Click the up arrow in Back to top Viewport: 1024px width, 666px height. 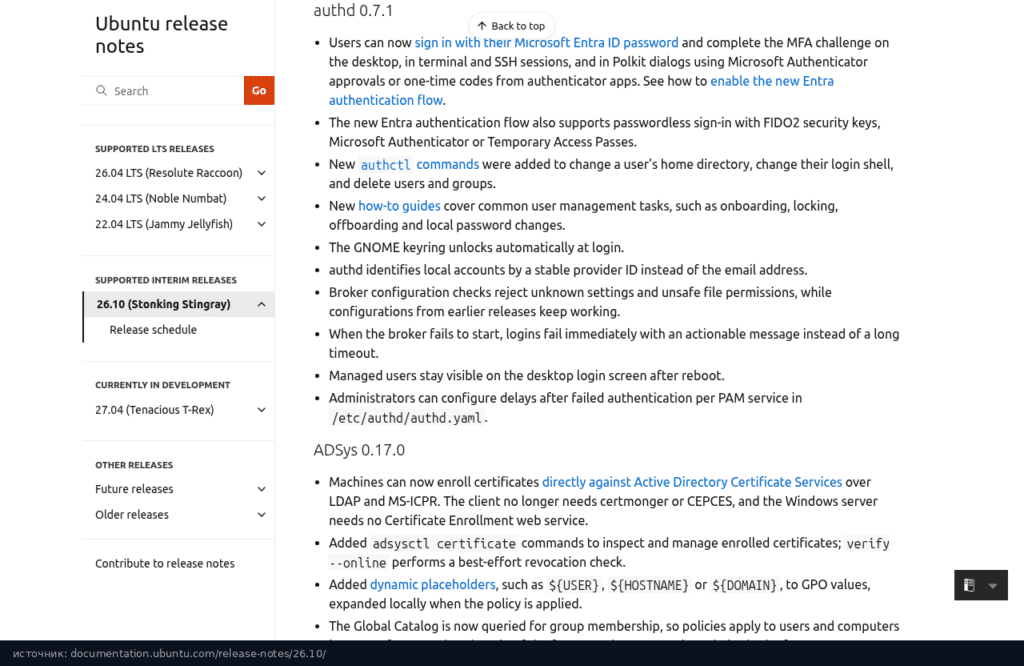[482, 26]
